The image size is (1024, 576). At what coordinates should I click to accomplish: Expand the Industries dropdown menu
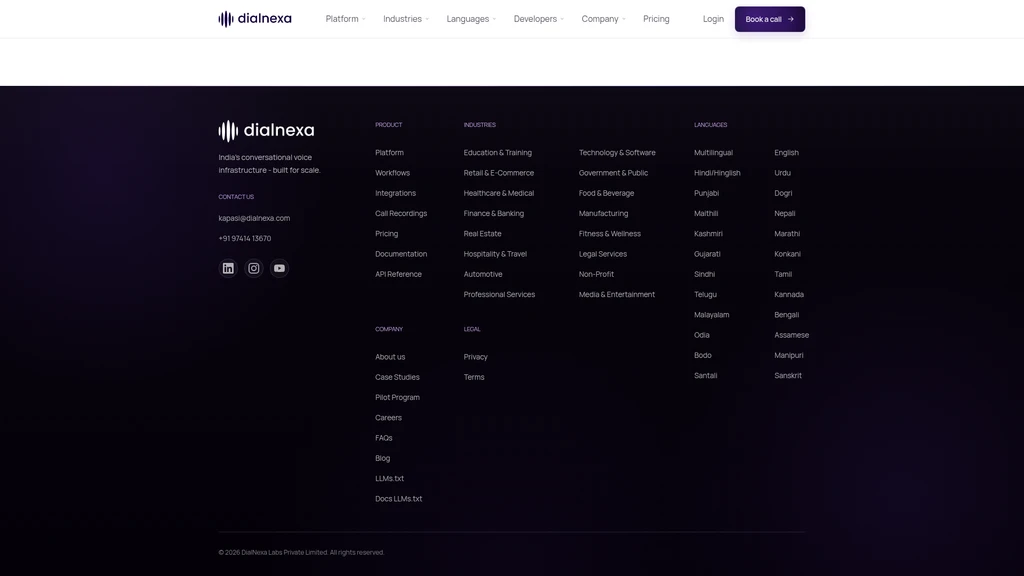pyautogui.click(x=406, y=19)
